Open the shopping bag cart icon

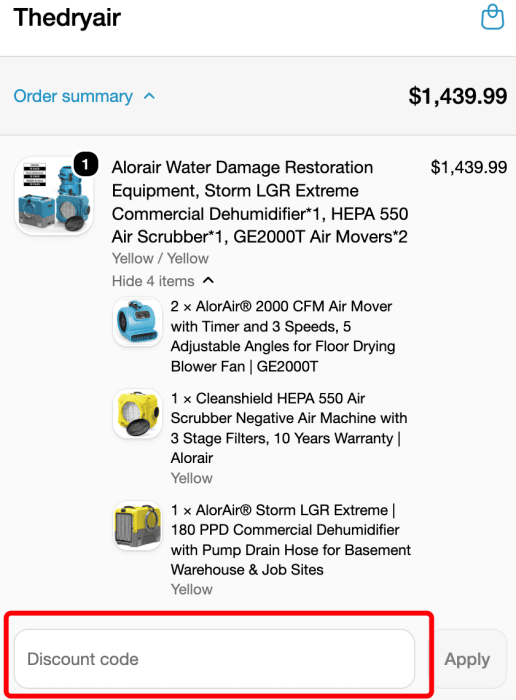[492, 17]
